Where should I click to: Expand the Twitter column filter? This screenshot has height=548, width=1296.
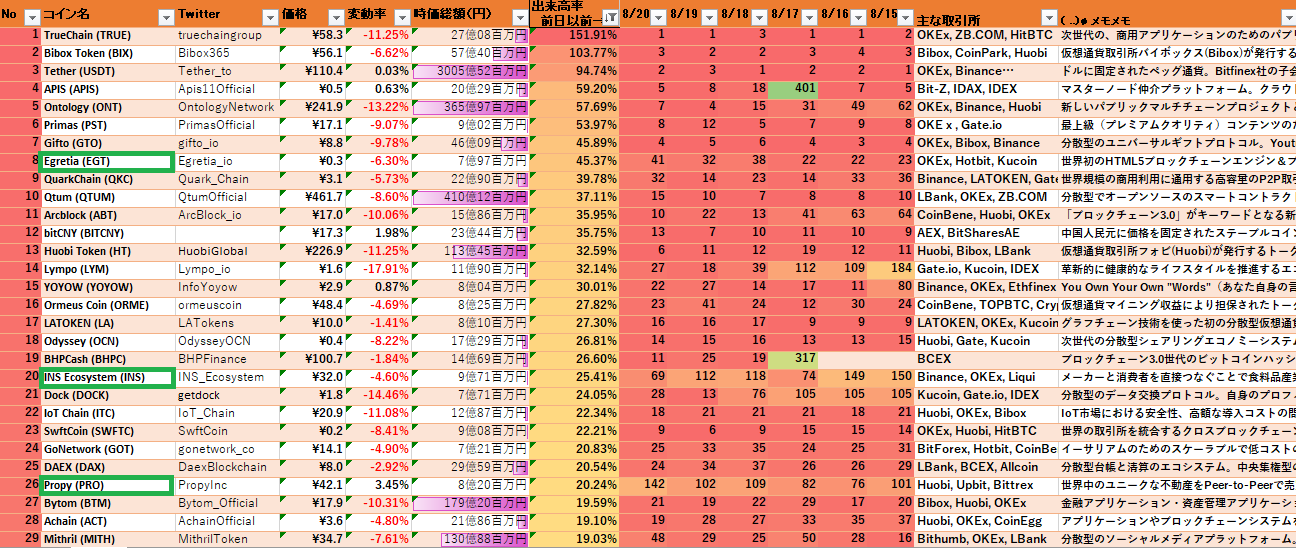pyautogui.click(x=268, y=17)
